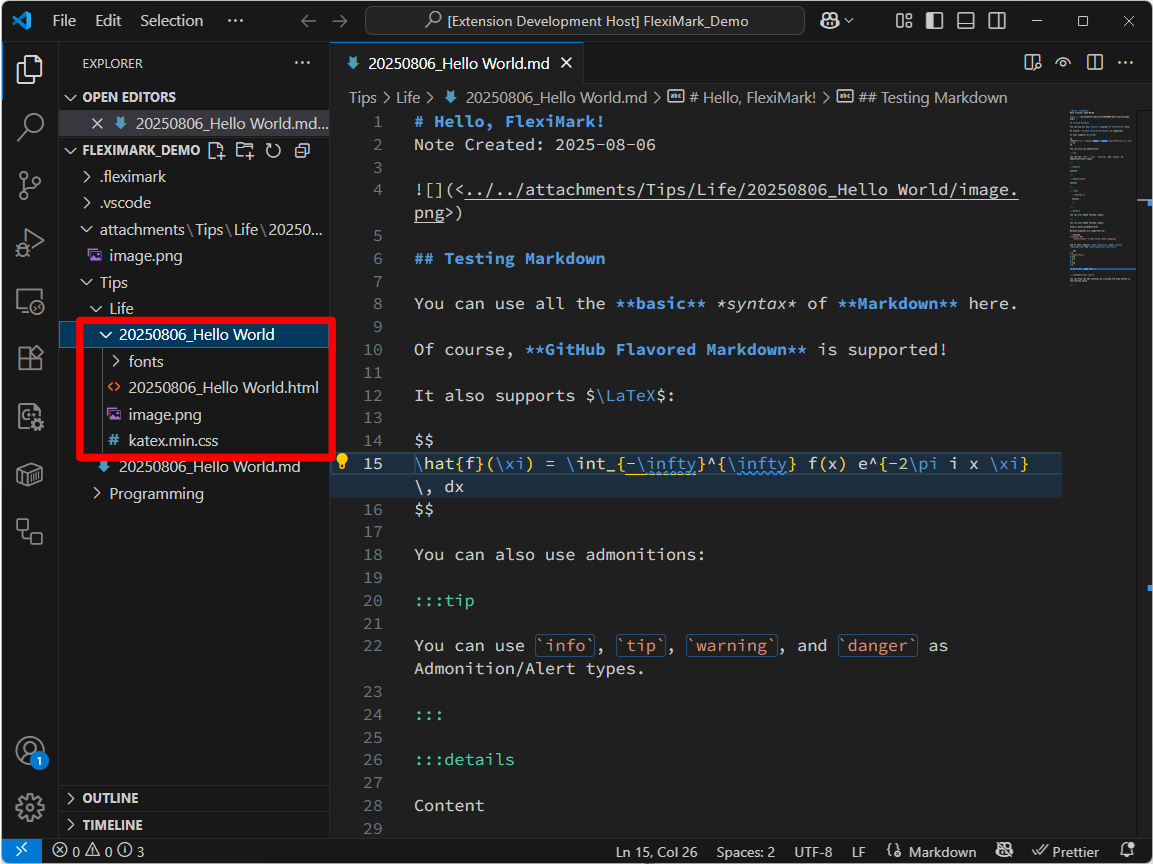Click the lightbulb code action on line 15
The image size is (1153, 864).
(342, 462)
